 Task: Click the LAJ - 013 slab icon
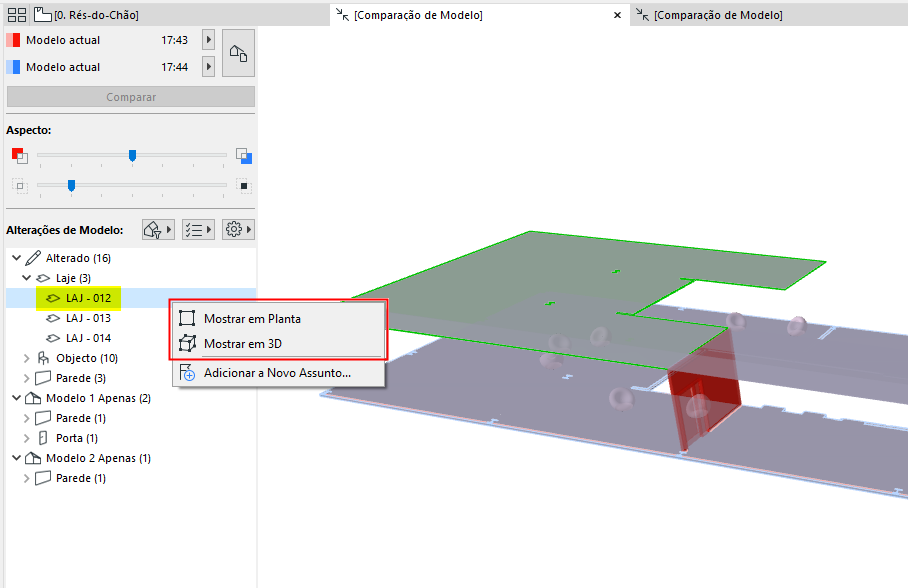53,318
